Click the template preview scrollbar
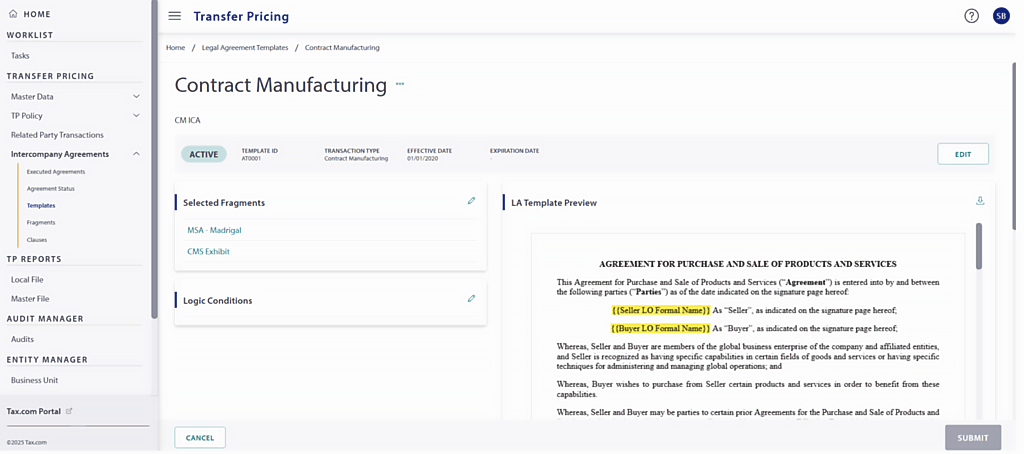1024x454 pixels. (978, 246)
